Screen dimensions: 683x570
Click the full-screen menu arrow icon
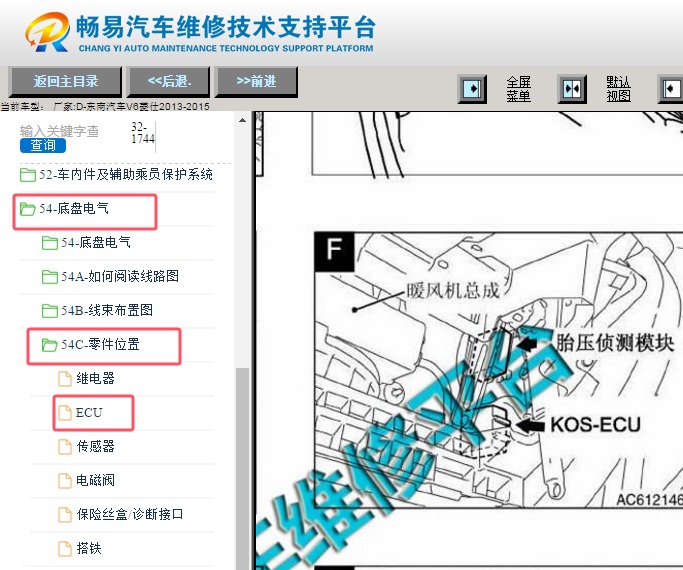[x=472, y=89]
